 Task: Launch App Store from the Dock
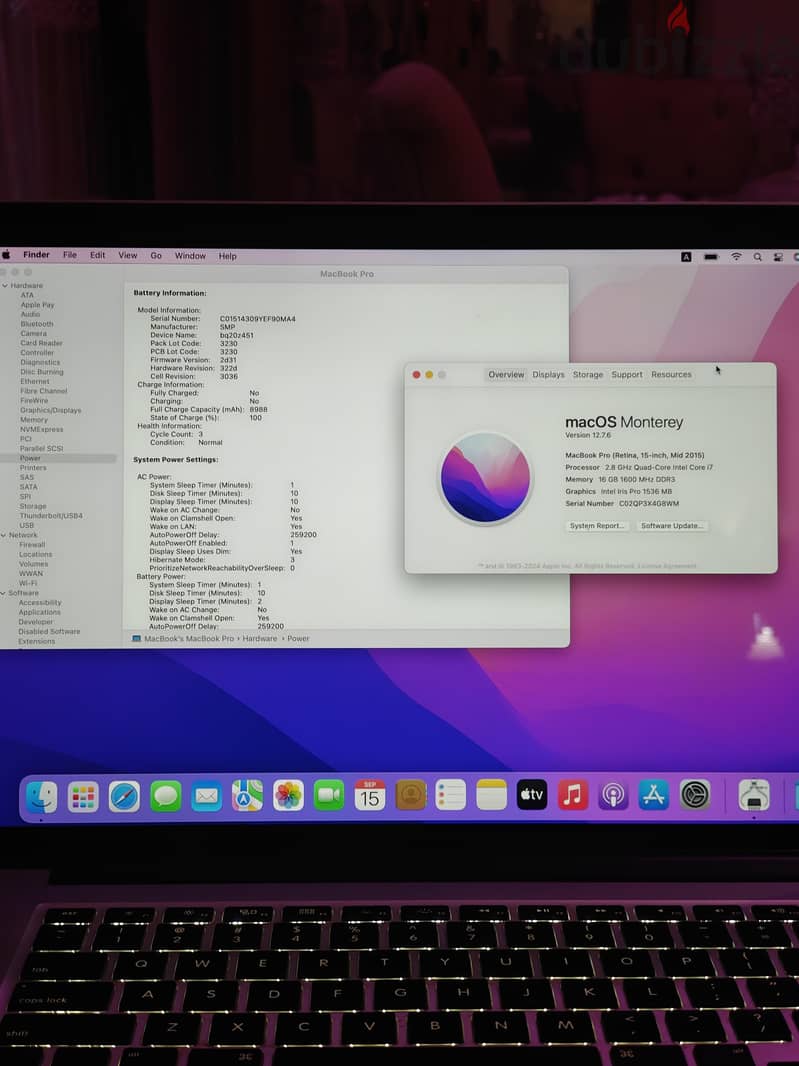[653, 795]
